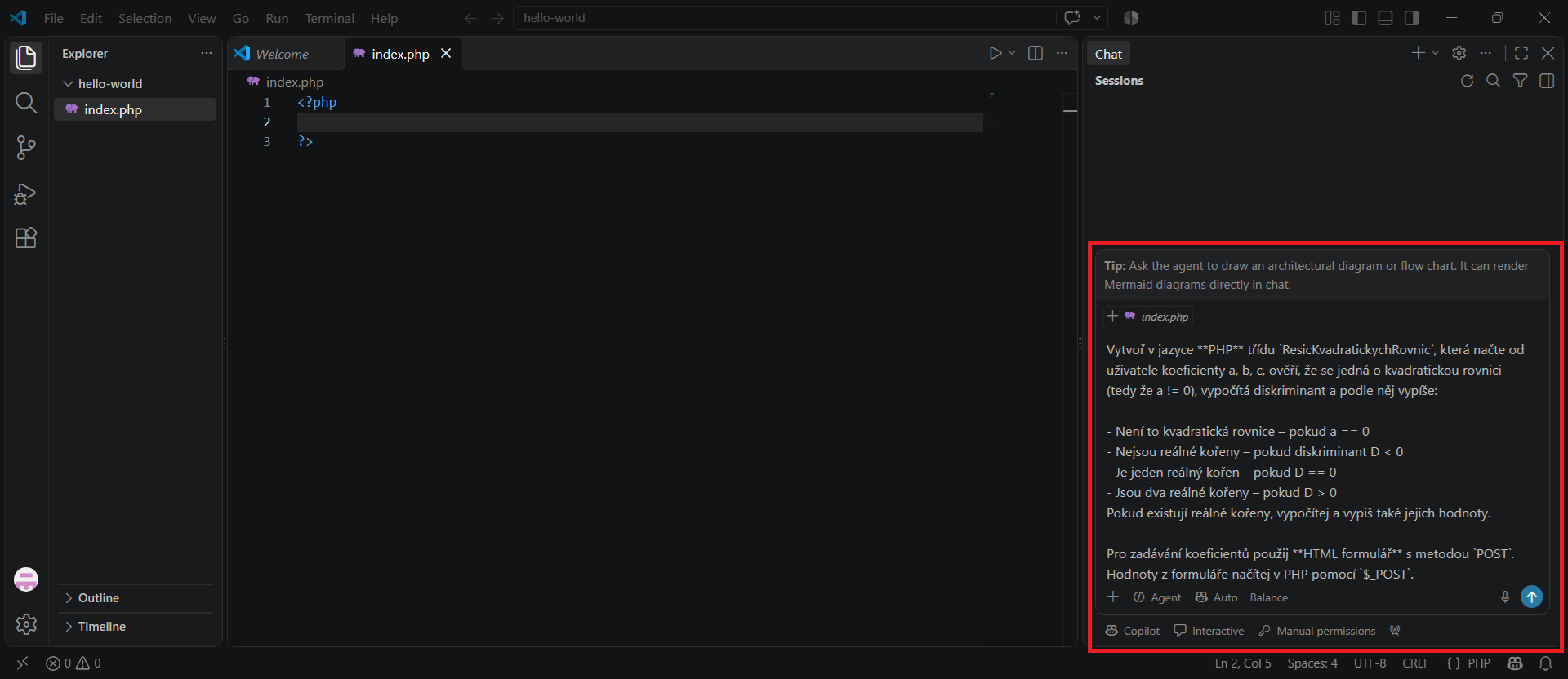Click the Copilot status icon in the status bar
The height and width of the screenshot is (679, 1568).
[1515, 663]
